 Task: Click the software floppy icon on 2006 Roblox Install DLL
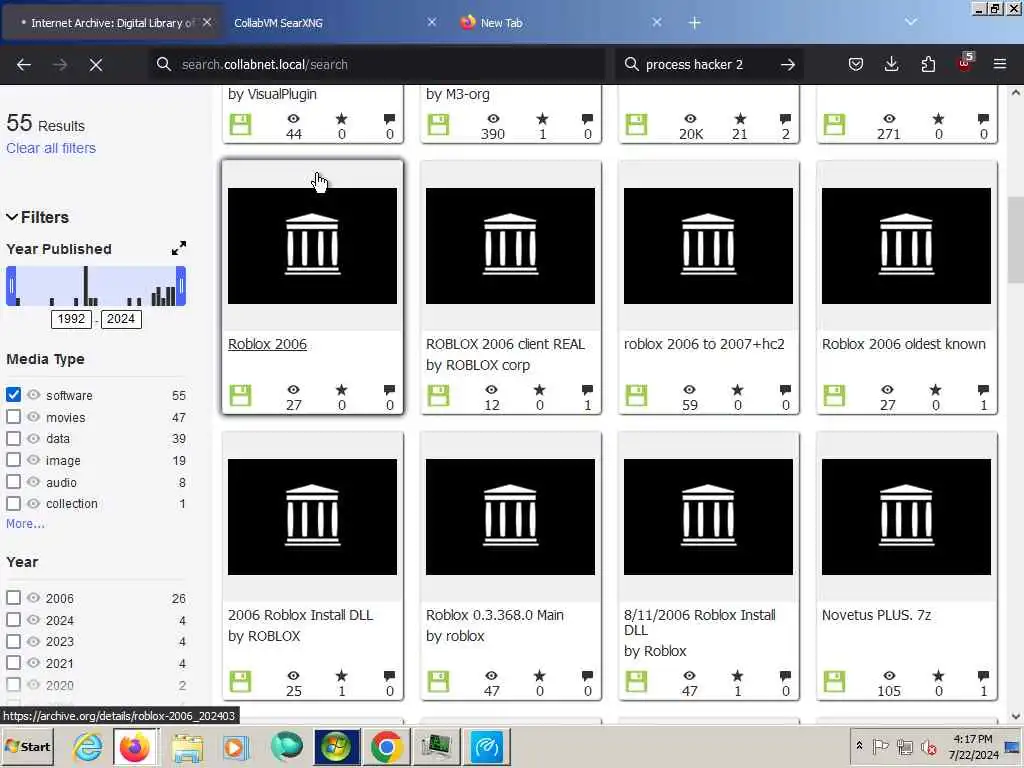click(240, 681)
